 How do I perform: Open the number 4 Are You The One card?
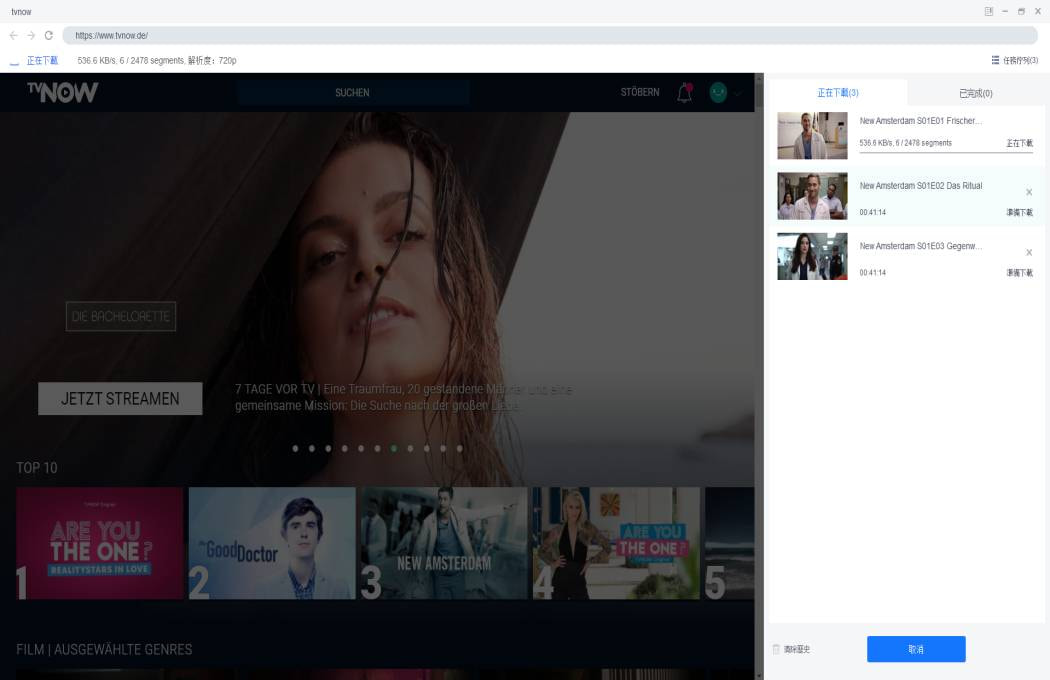(616, 543)
